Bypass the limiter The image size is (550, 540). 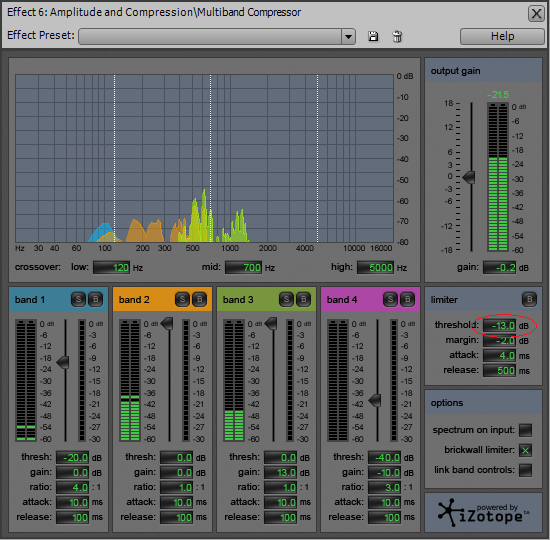pyautogui.click(x=529, y=299)
